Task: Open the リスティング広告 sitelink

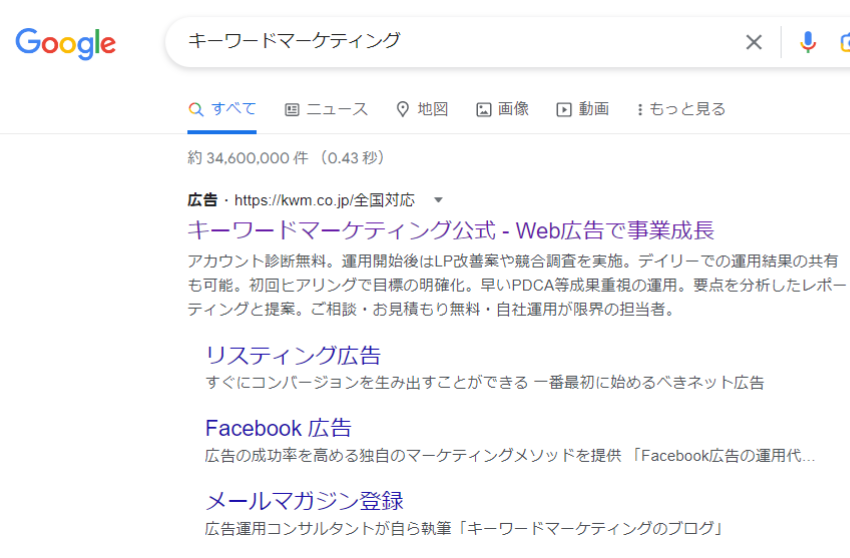Action: click(x=293, y=356)
